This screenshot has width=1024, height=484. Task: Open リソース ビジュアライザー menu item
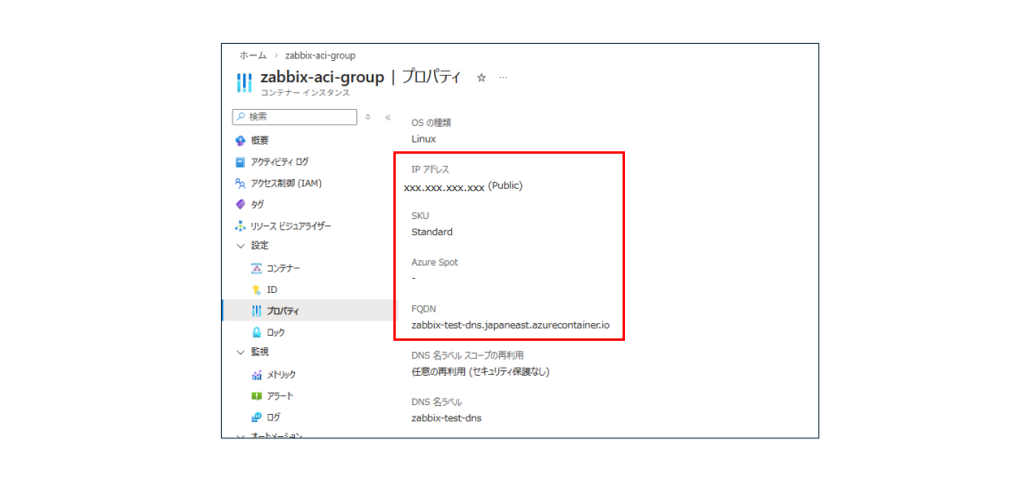point(291,226)
